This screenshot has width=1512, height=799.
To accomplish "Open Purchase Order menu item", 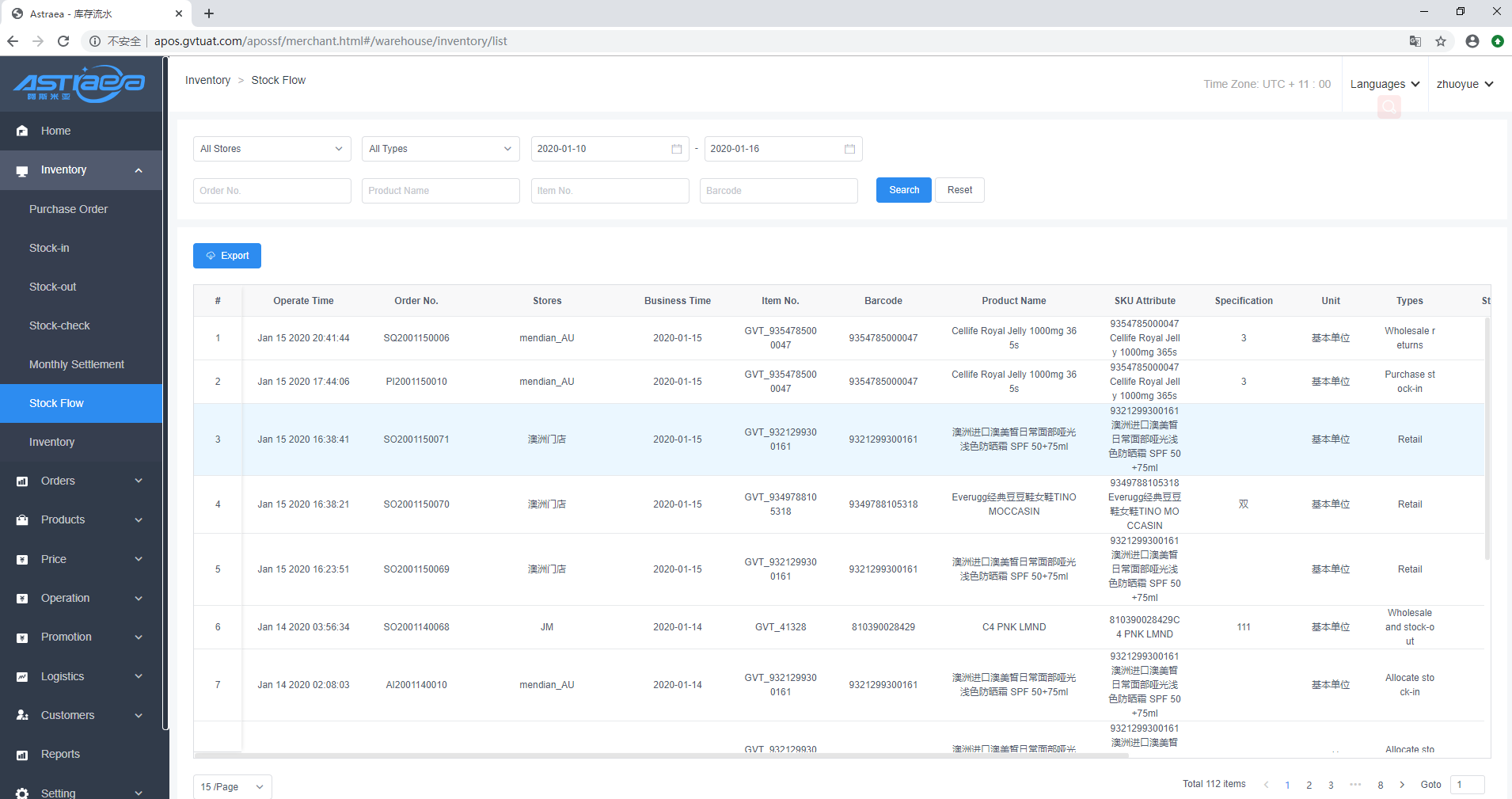I will [68, 209].
